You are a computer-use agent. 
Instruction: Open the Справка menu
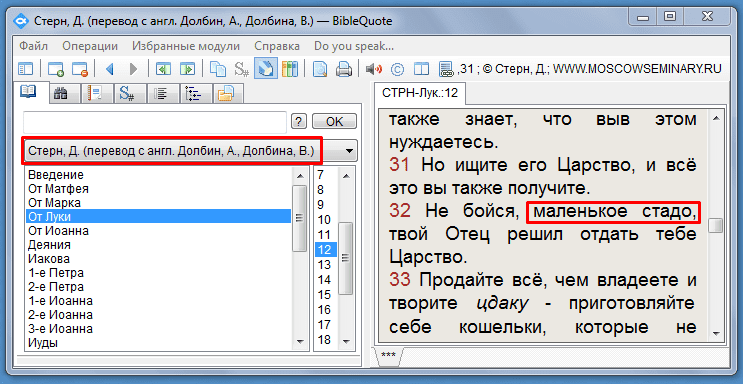277,46
